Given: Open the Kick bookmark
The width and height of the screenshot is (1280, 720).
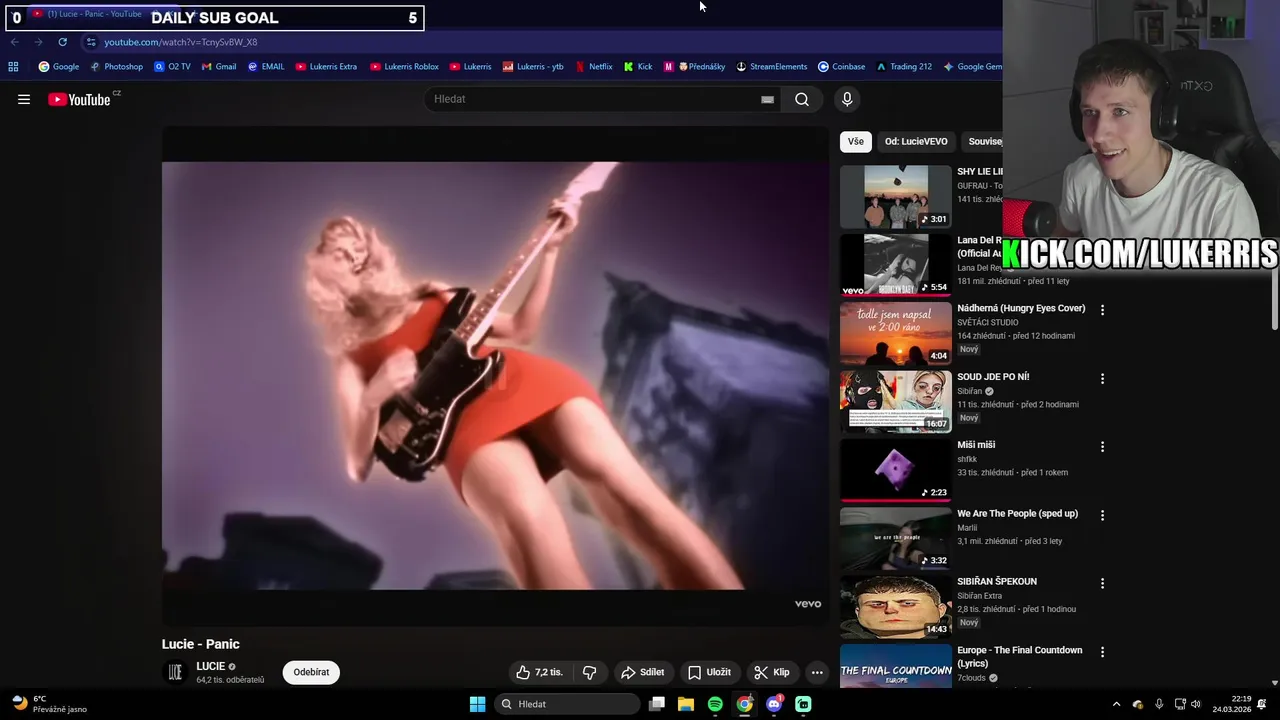Looking at the screenshot, I should click(638, 67).
